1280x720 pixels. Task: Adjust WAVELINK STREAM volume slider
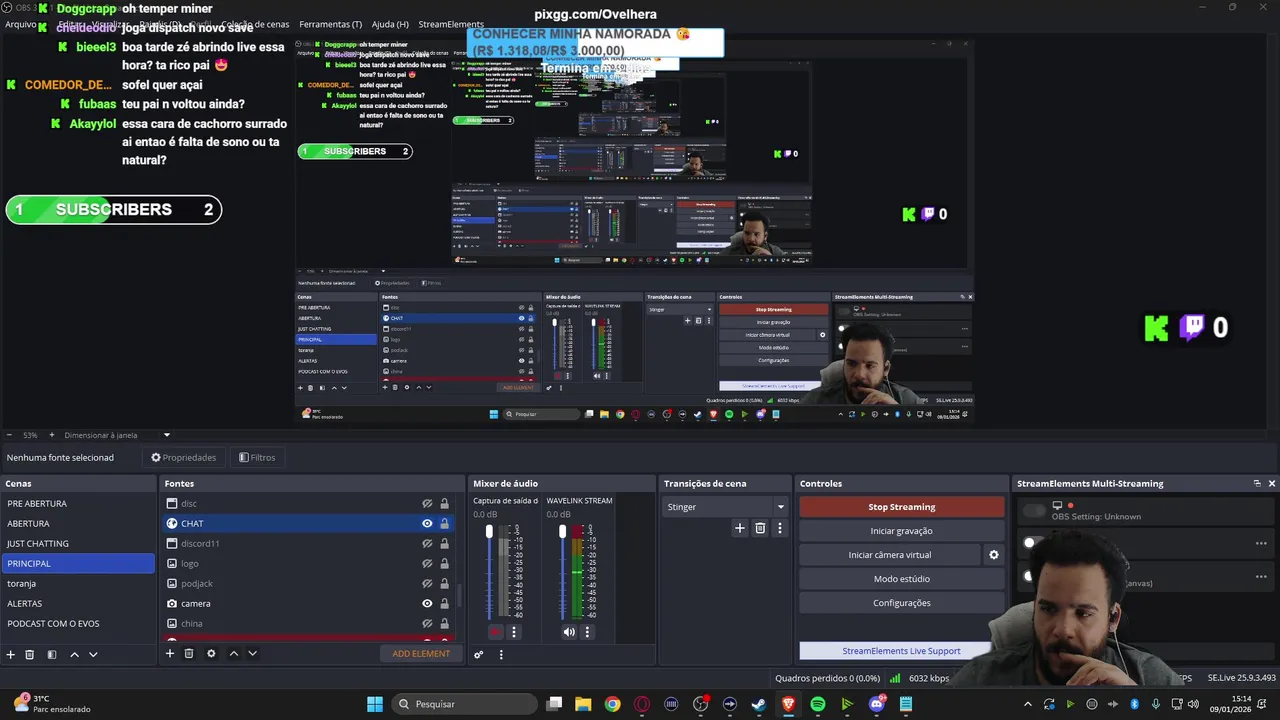coord(562,531)
